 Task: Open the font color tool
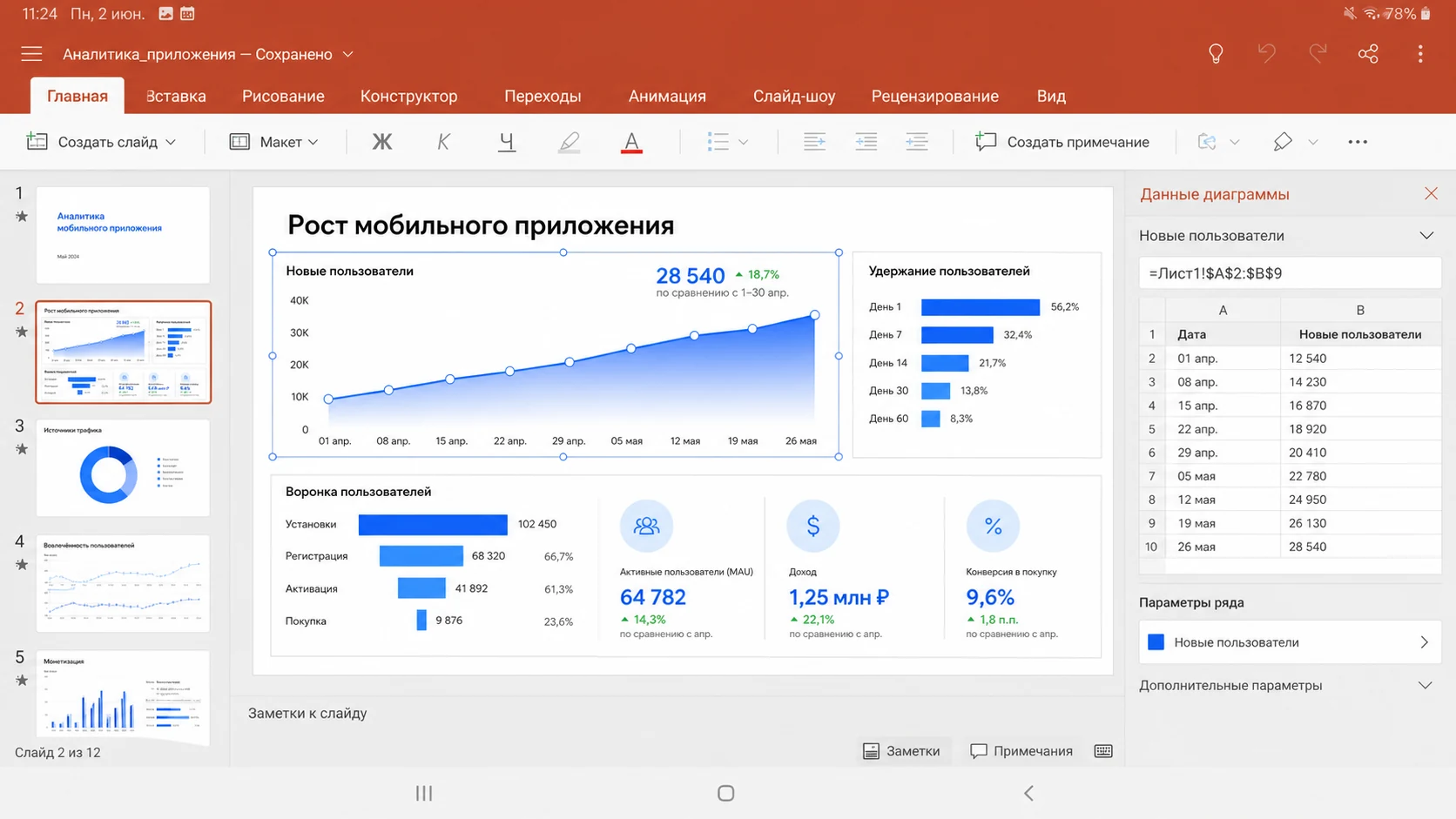coord(631,142)
